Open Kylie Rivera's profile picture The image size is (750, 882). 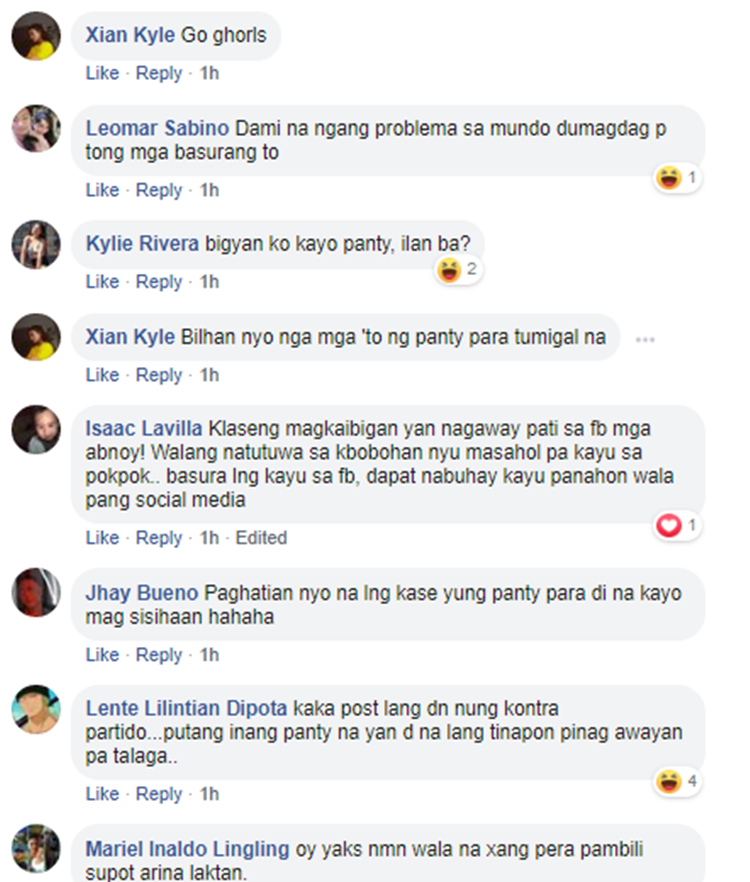pos(36,245)
